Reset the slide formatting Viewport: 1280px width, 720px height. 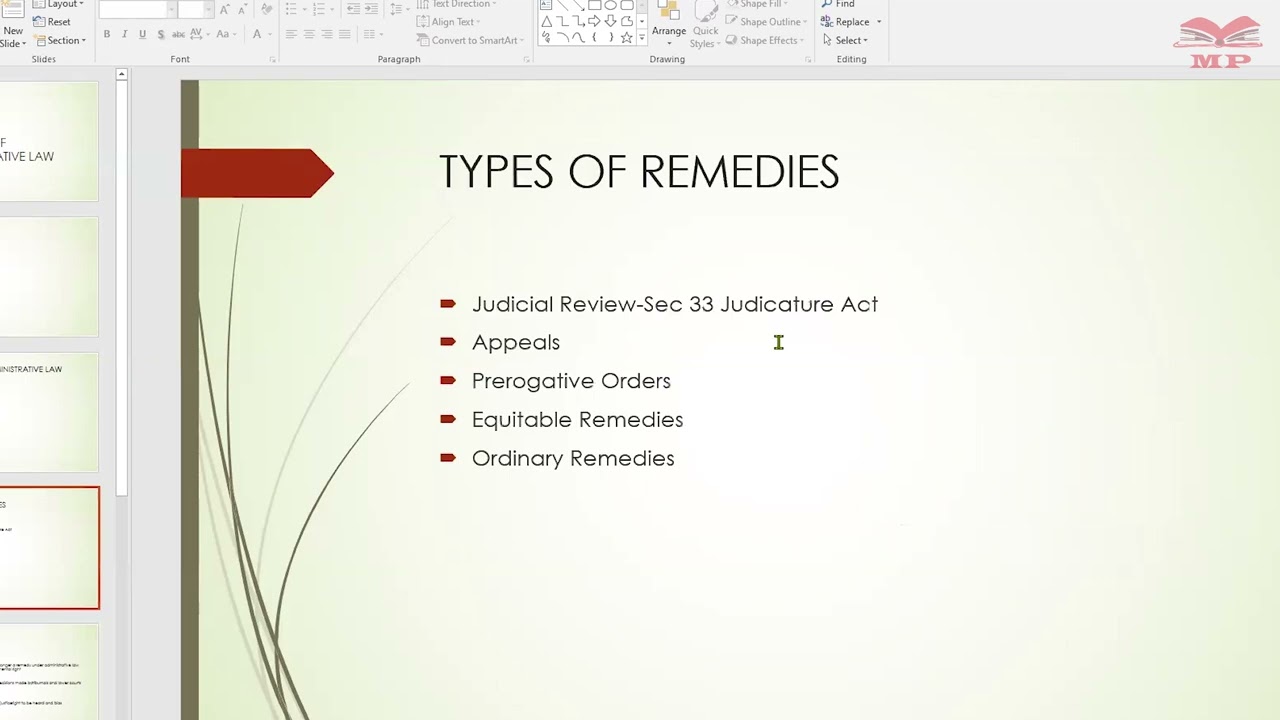tap(52, 22)
